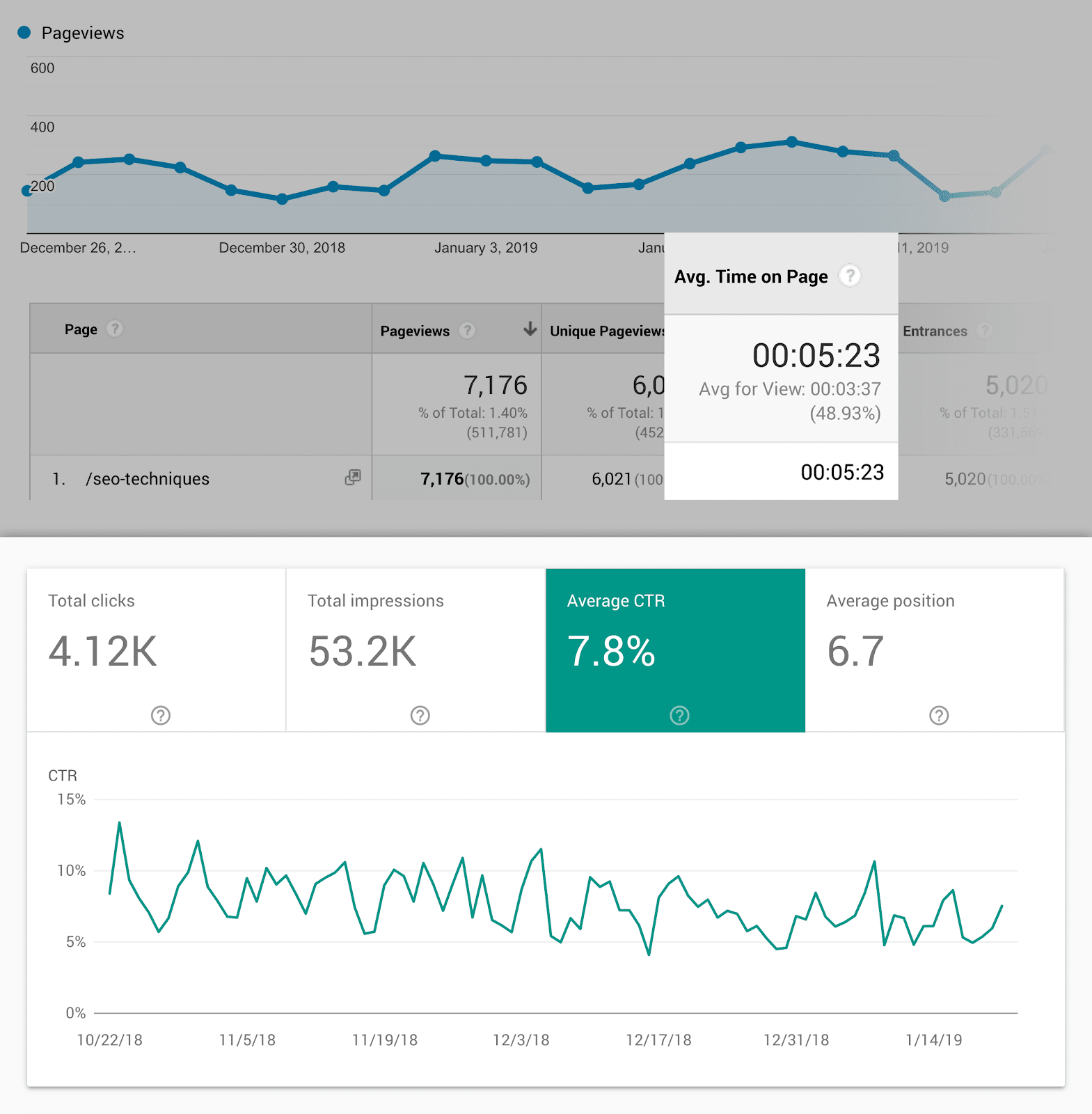Click help icon under Total clicks
The image size is (1092, 1114).
(x=161, y=715)
